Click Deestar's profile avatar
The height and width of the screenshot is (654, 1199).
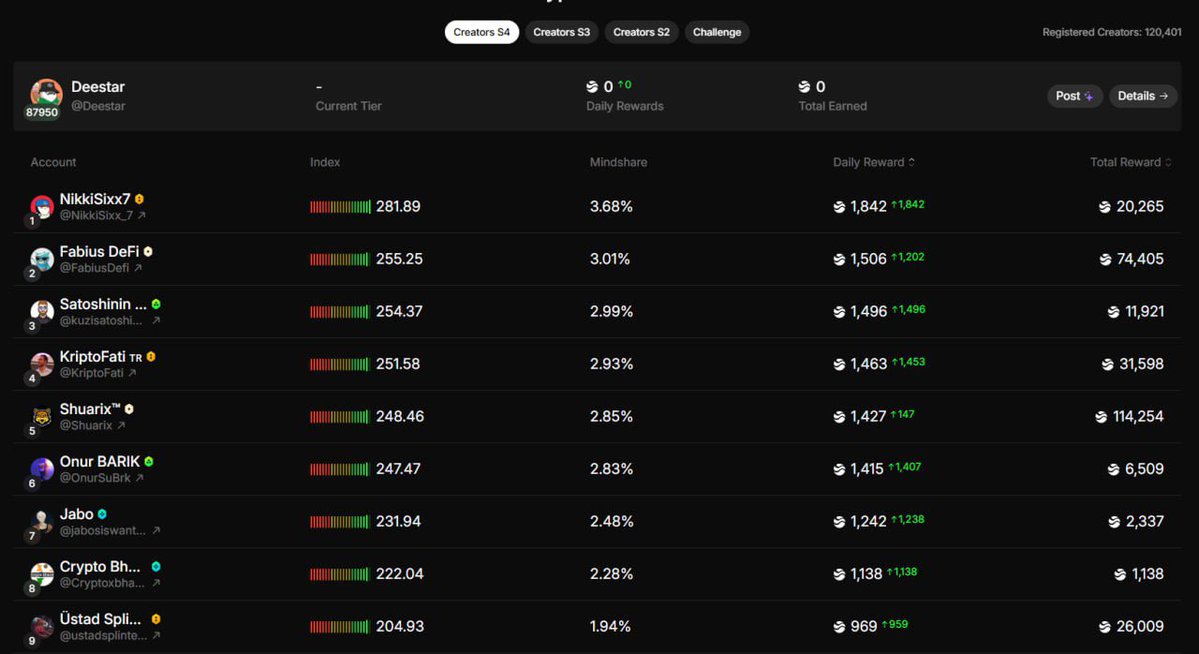coord(46,93)
